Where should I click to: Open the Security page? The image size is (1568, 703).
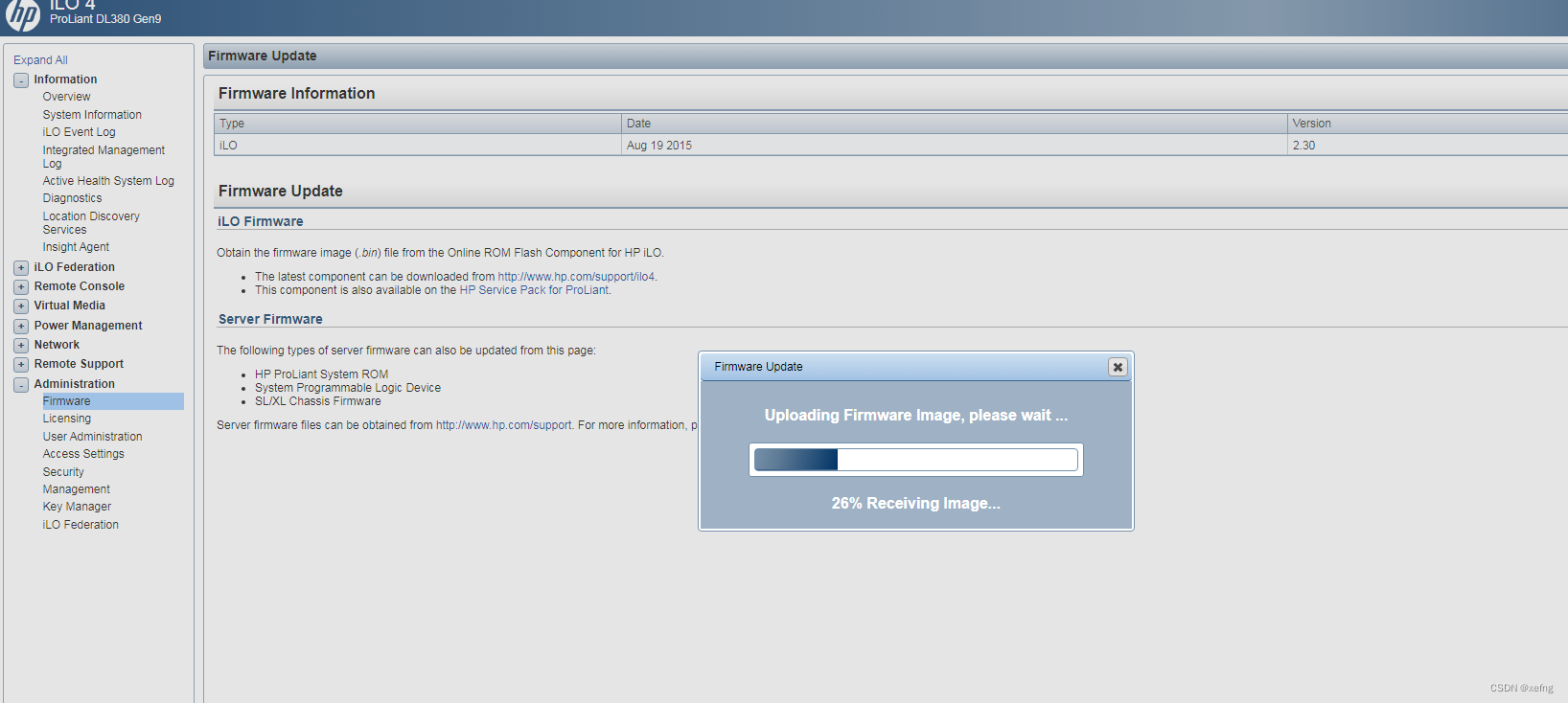tap(63, 472)
